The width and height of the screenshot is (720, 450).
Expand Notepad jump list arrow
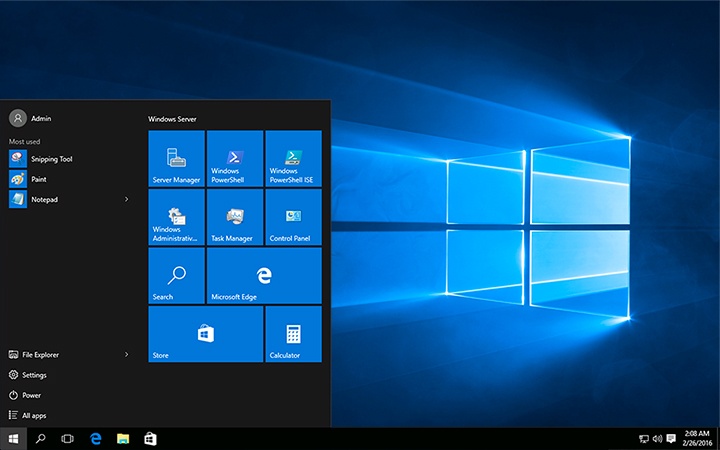point(127,199)
